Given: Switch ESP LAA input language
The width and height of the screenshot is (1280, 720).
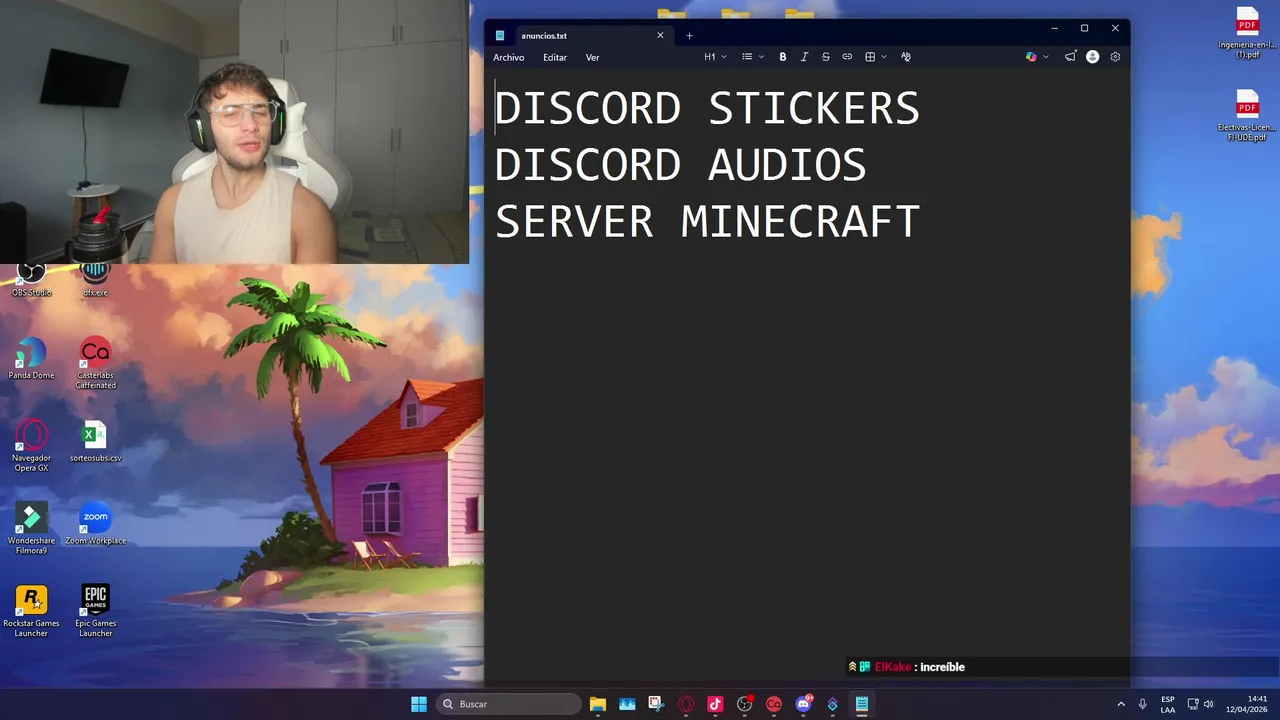Looking at the screenshot, I should pyautogui.click(x=1168, y=704).
